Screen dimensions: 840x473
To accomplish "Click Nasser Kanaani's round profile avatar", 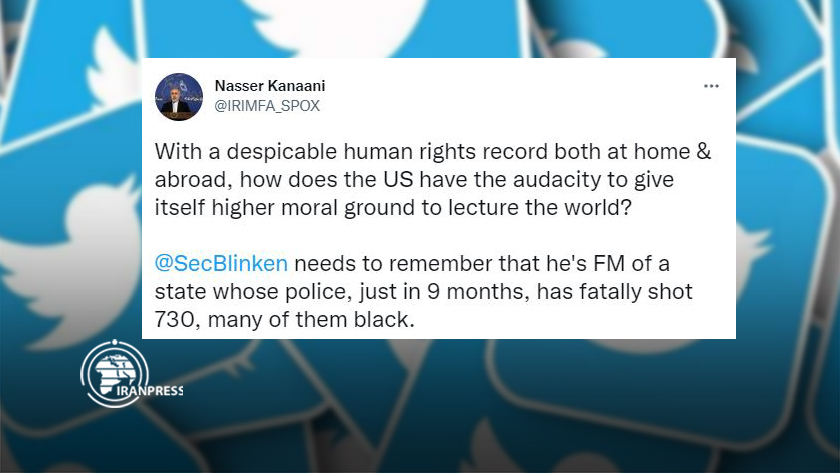I will click(179, 97).
